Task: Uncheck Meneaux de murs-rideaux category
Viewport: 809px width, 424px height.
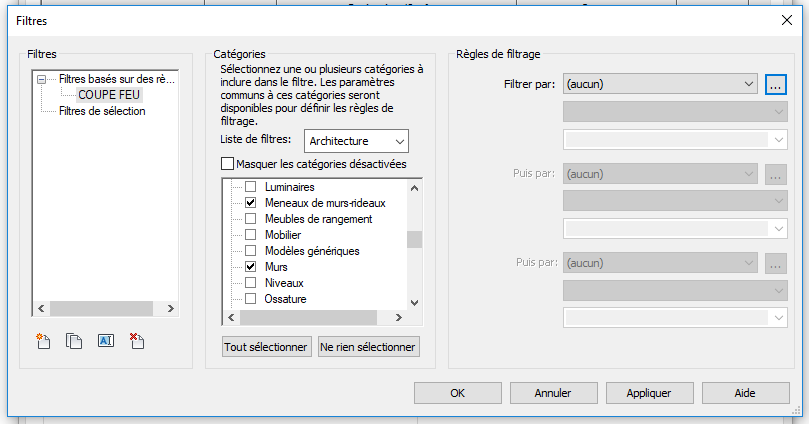Action: [251, 203]
